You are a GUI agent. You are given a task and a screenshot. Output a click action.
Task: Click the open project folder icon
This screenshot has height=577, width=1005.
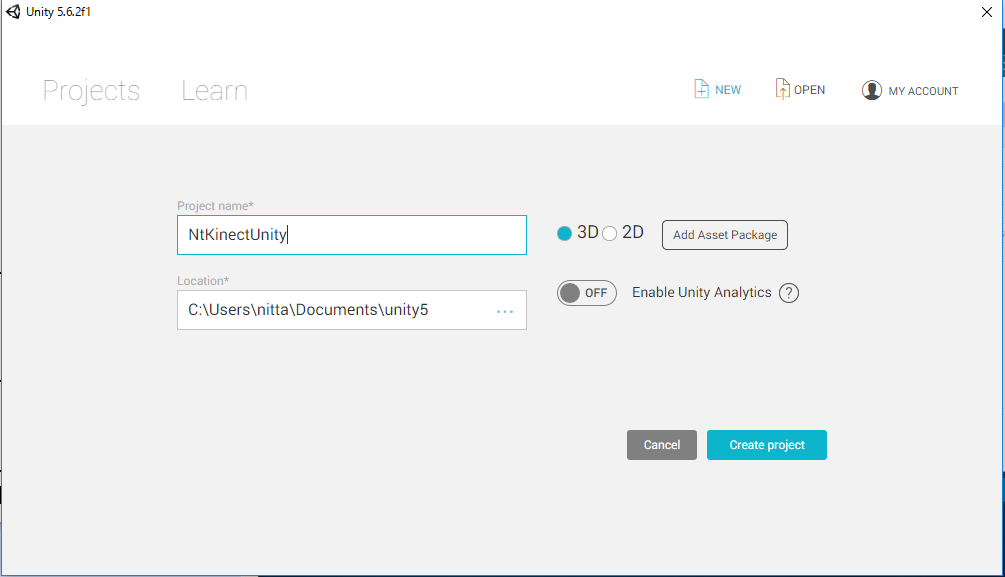(x=782, y=90)
